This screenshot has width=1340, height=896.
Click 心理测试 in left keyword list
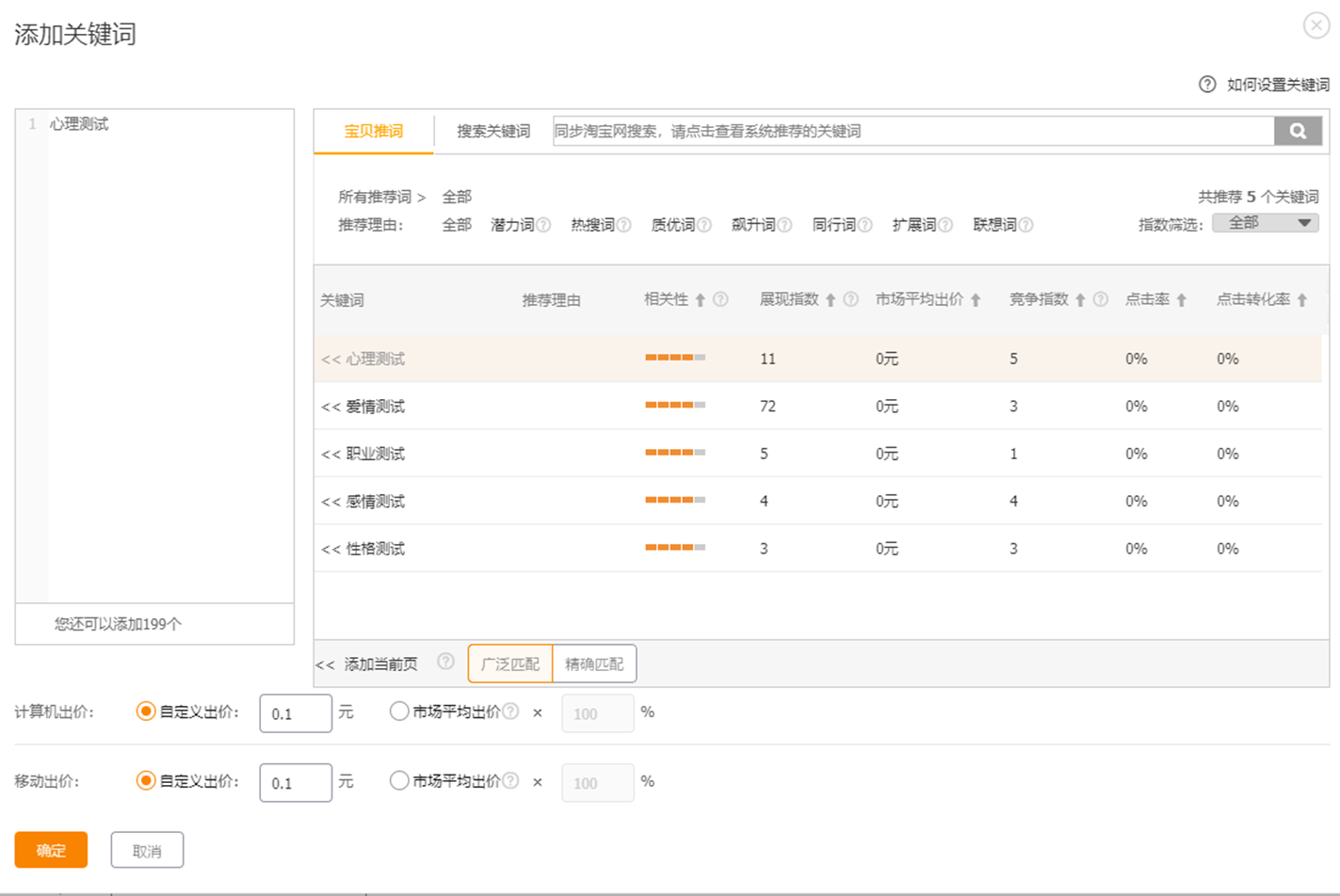click(79, 124)
